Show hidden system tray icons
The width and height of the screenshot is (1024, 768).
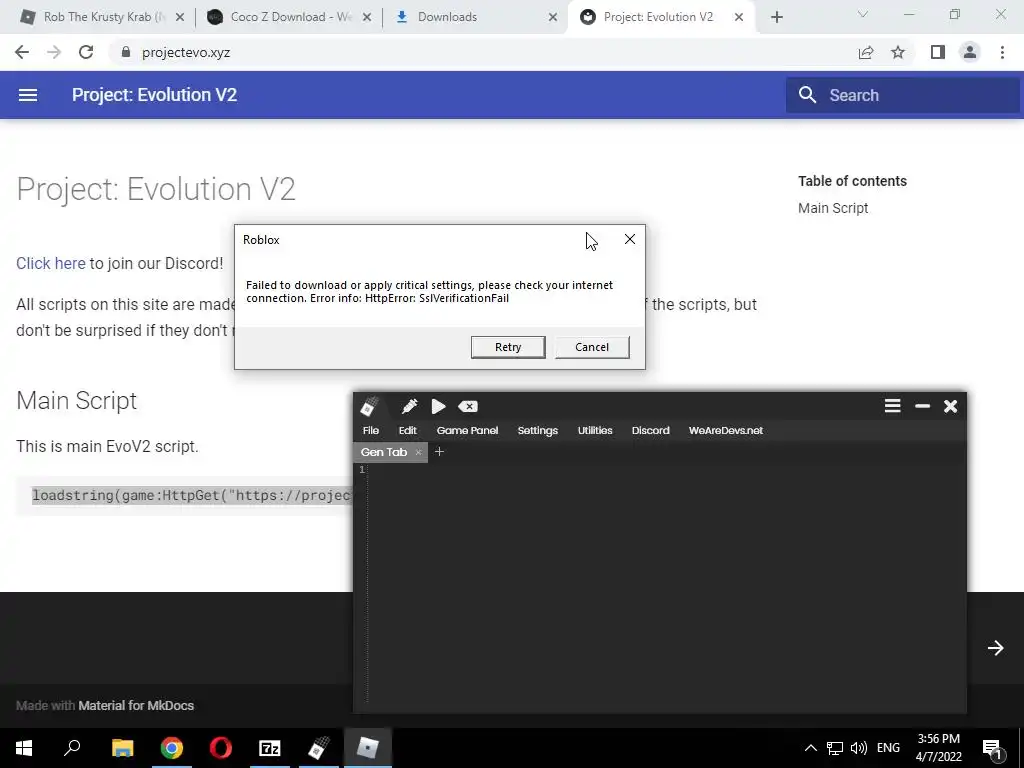(810, 748)
